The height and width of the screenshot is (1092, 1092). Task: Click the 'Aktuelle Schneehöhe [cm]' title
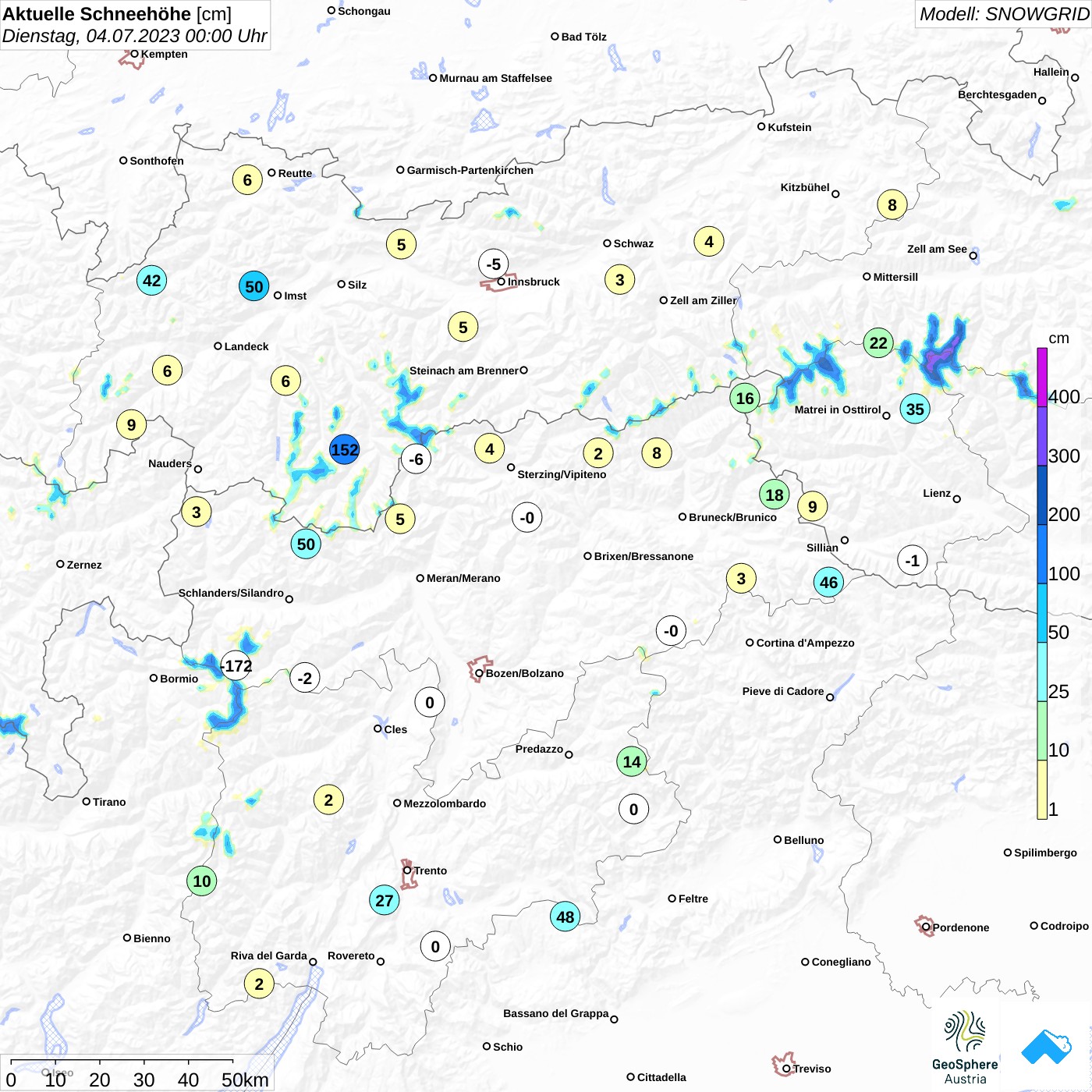point(117,14)
